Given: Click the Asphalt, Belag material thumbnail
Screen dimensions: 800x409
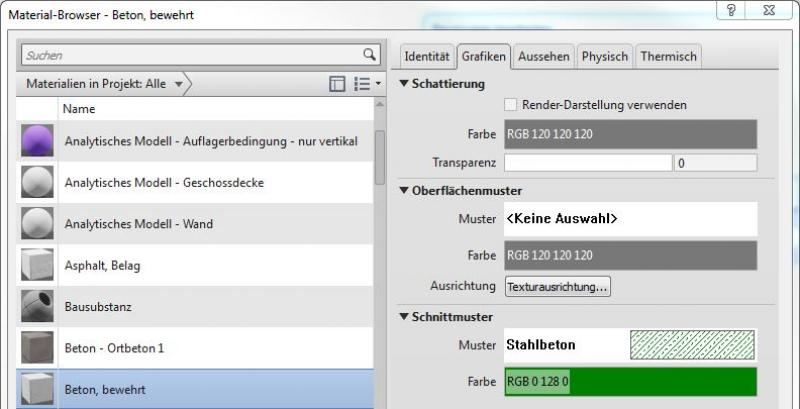Looking at the screenshot, I should pos(37,265).
